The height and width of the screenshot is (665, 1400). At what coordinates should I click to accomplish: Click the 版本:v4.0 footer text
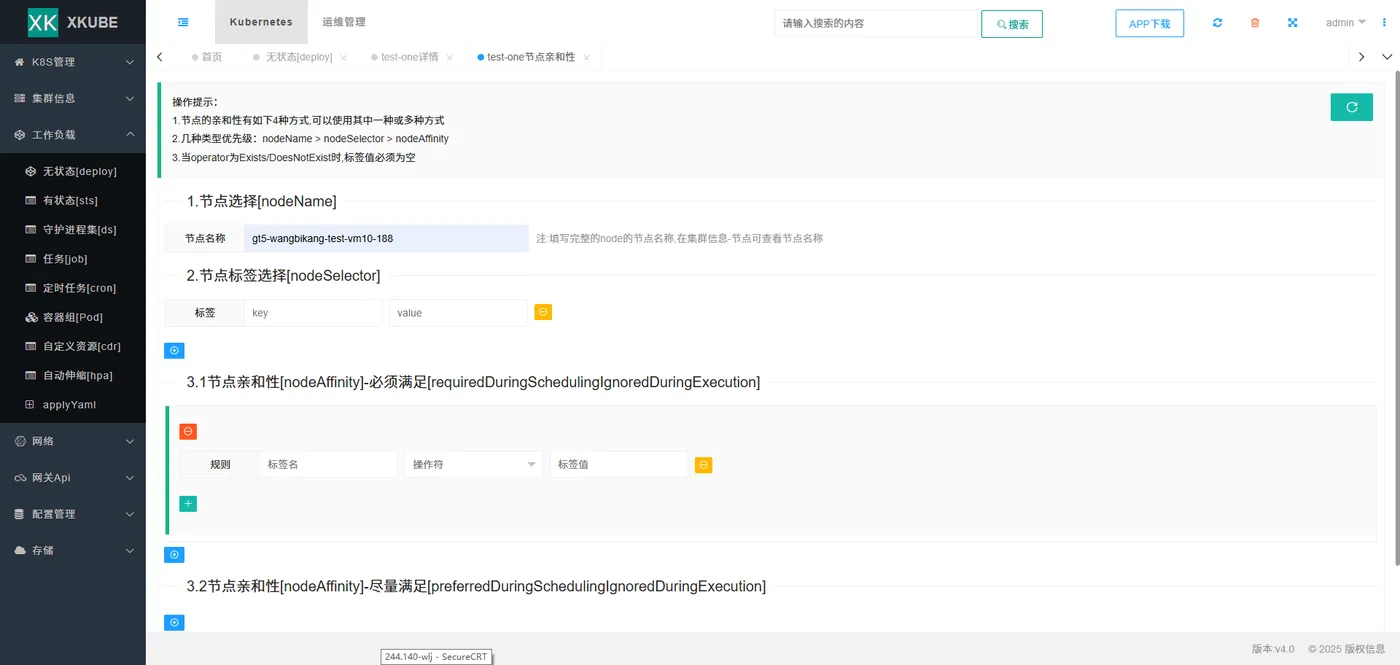point(1272,649)
